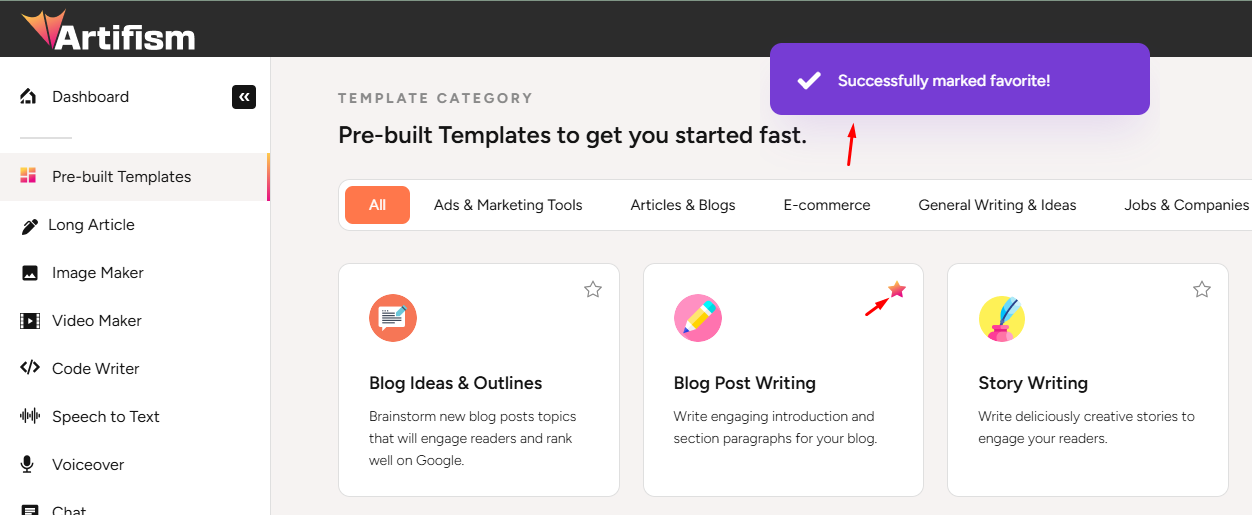Click the Code Writer brackets icon
The width and height of the screenshot is (1252, 515).
click(x=30, y=368)
